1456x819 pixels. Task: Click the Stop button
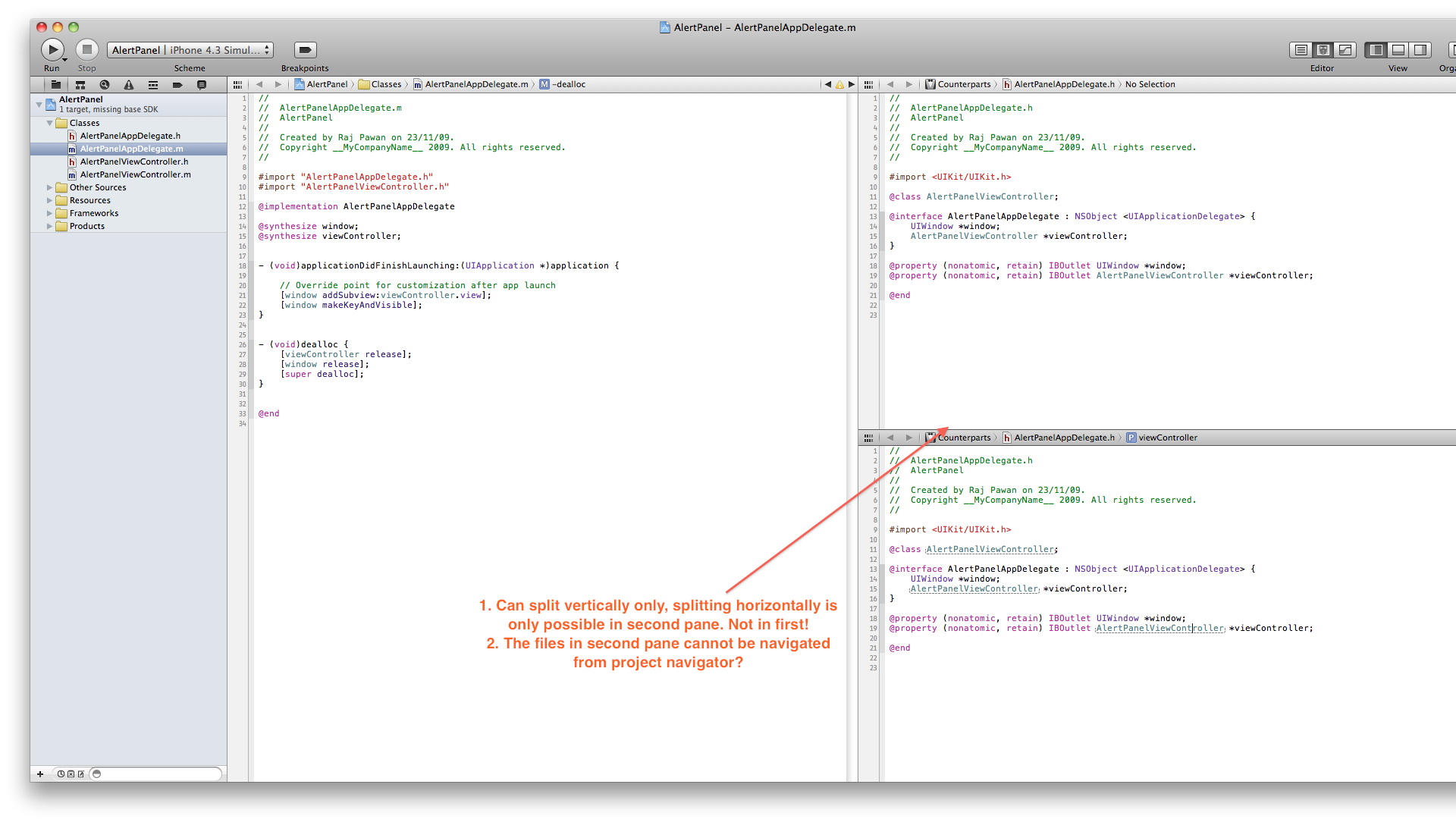87,50
